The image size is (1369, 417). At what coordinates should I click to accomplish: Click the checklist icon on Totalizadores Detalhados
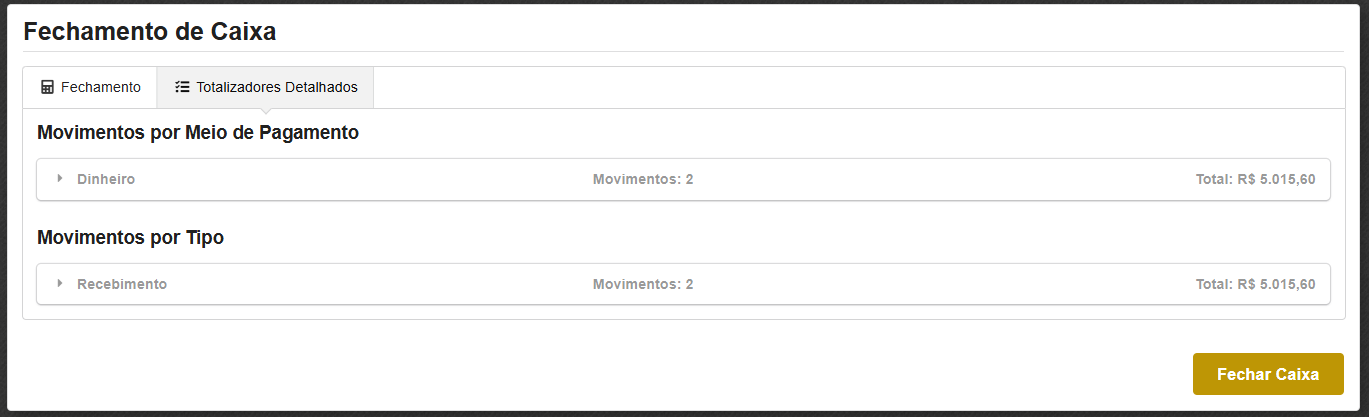tap(182, 87)
